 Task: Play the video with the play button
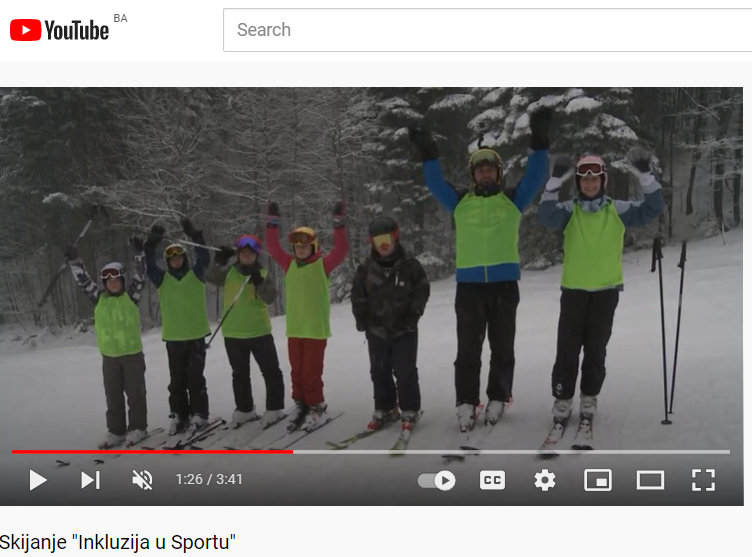point(38,480)
